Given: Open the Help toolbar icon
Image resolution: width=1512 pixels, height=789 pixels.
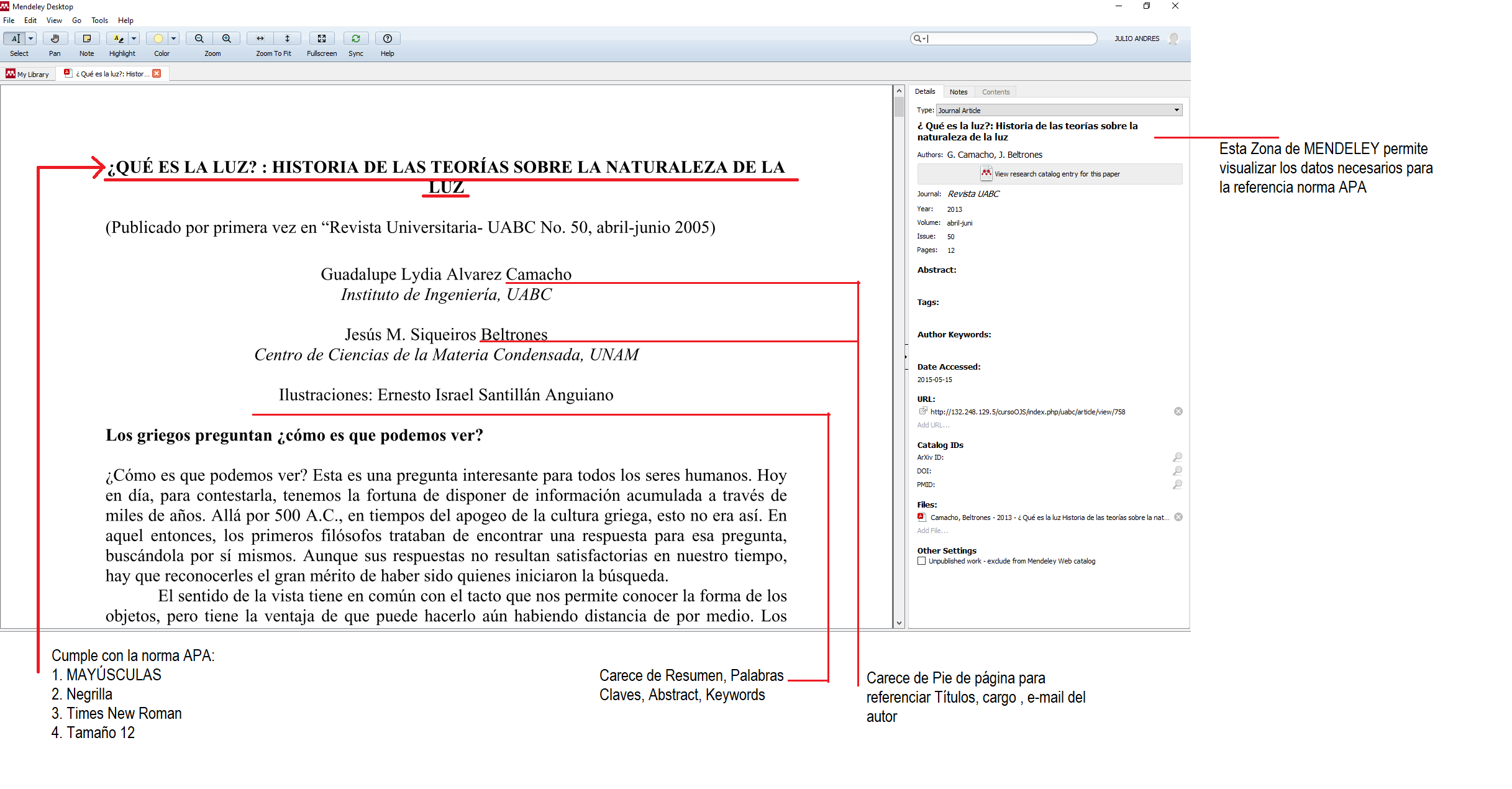Looking at the screenshot, I should click(x=388, y=39).
